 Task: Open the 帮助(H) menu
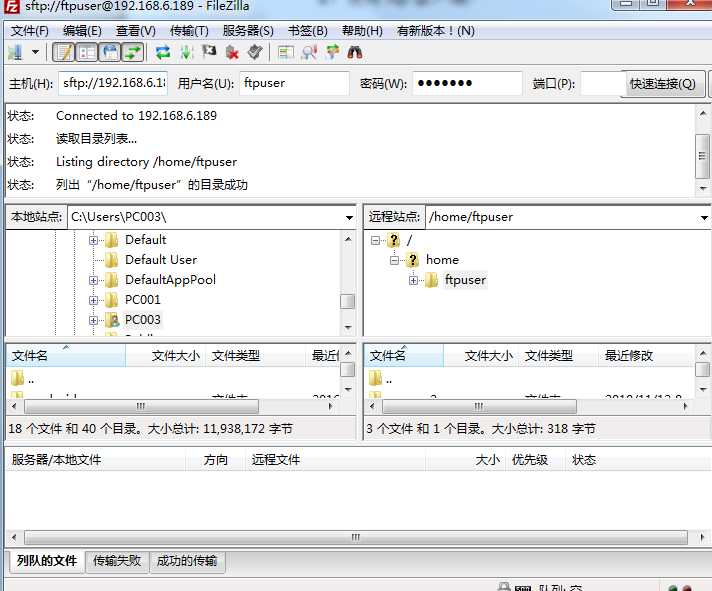(362, 31)
